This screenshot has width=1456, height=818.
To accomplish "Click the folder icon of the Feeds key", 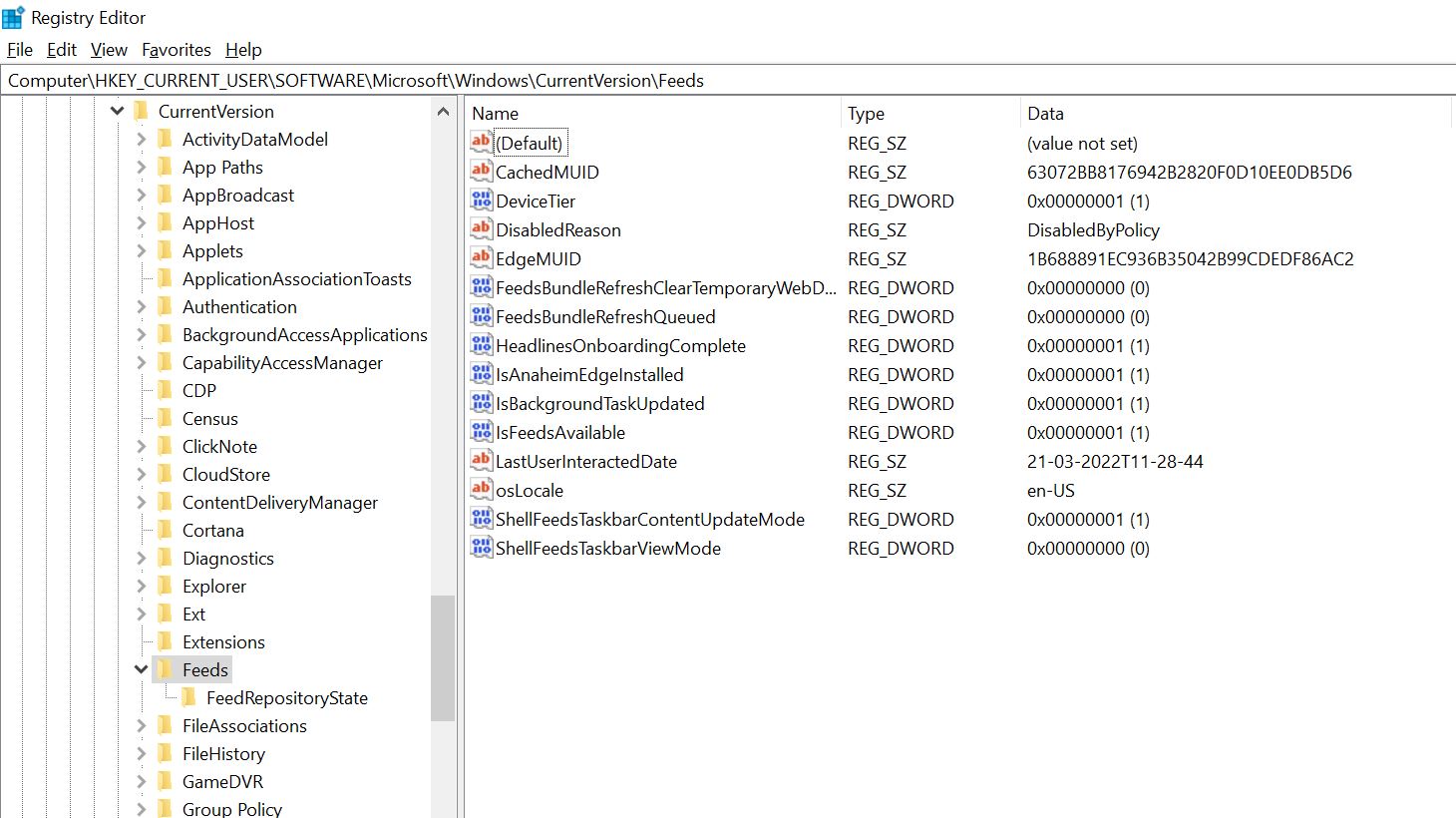I will (166, 669).
